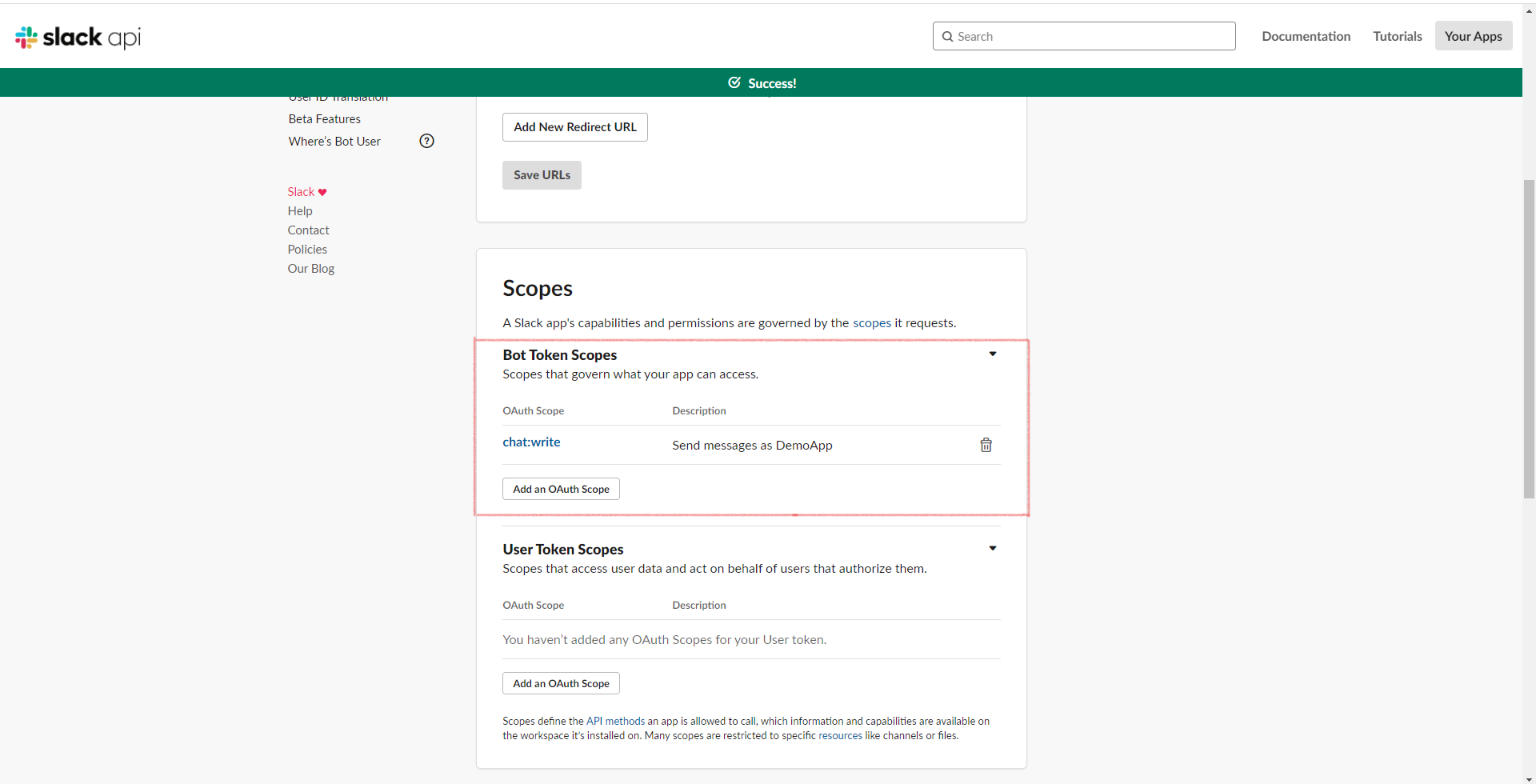
Task: Open the Documentation menu
Action: pos(1306,36)
